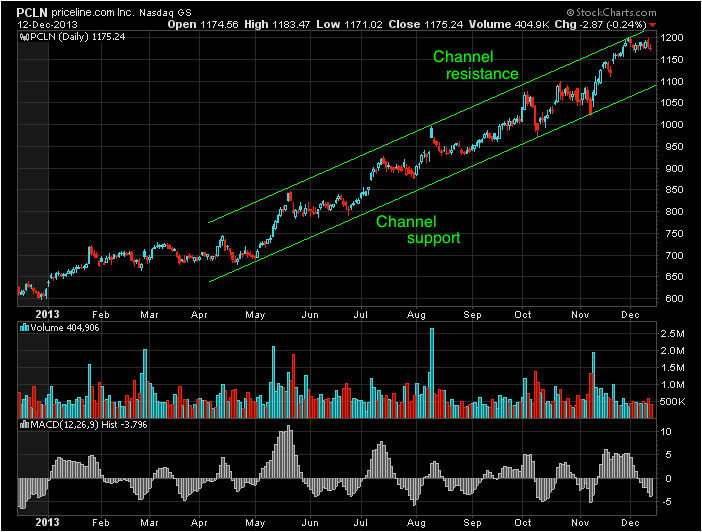This screenshot has width=702, height=532.
Task: Click 'Jun' on the MACD panel date axis
Action: point(310,523)
